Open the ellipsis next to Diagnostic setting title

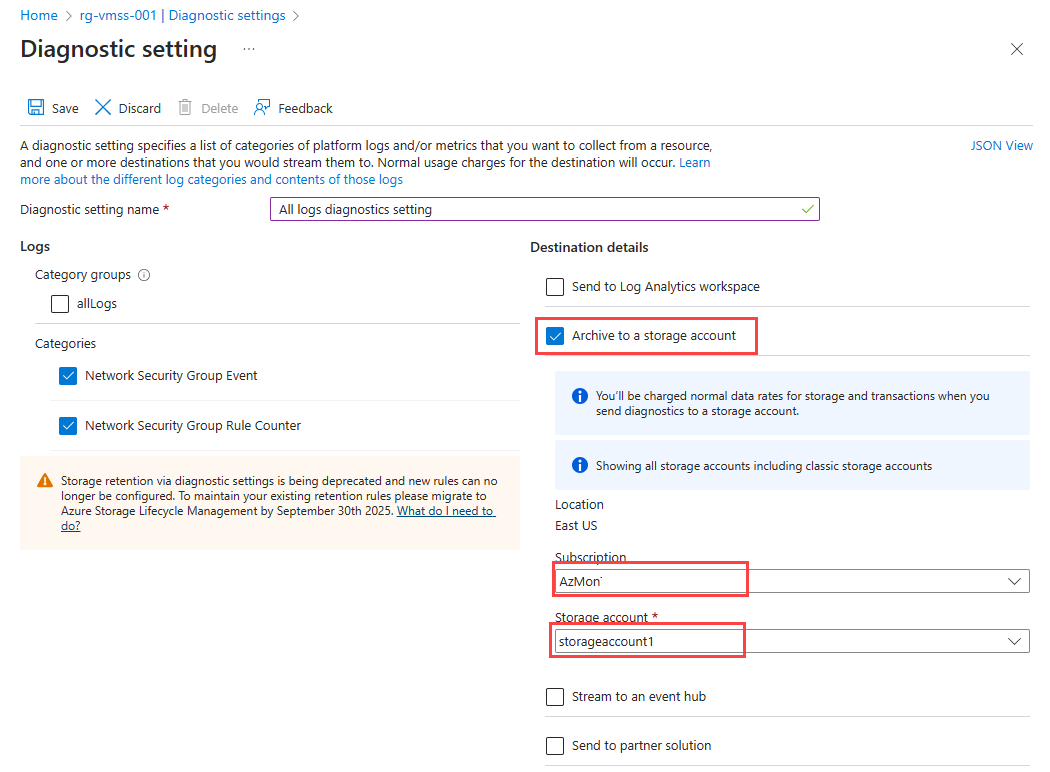tap(248, 49)
